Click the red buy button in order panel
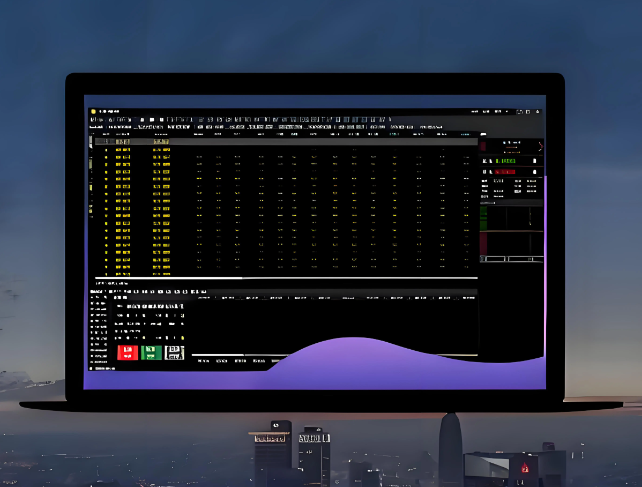 (127, 351)
